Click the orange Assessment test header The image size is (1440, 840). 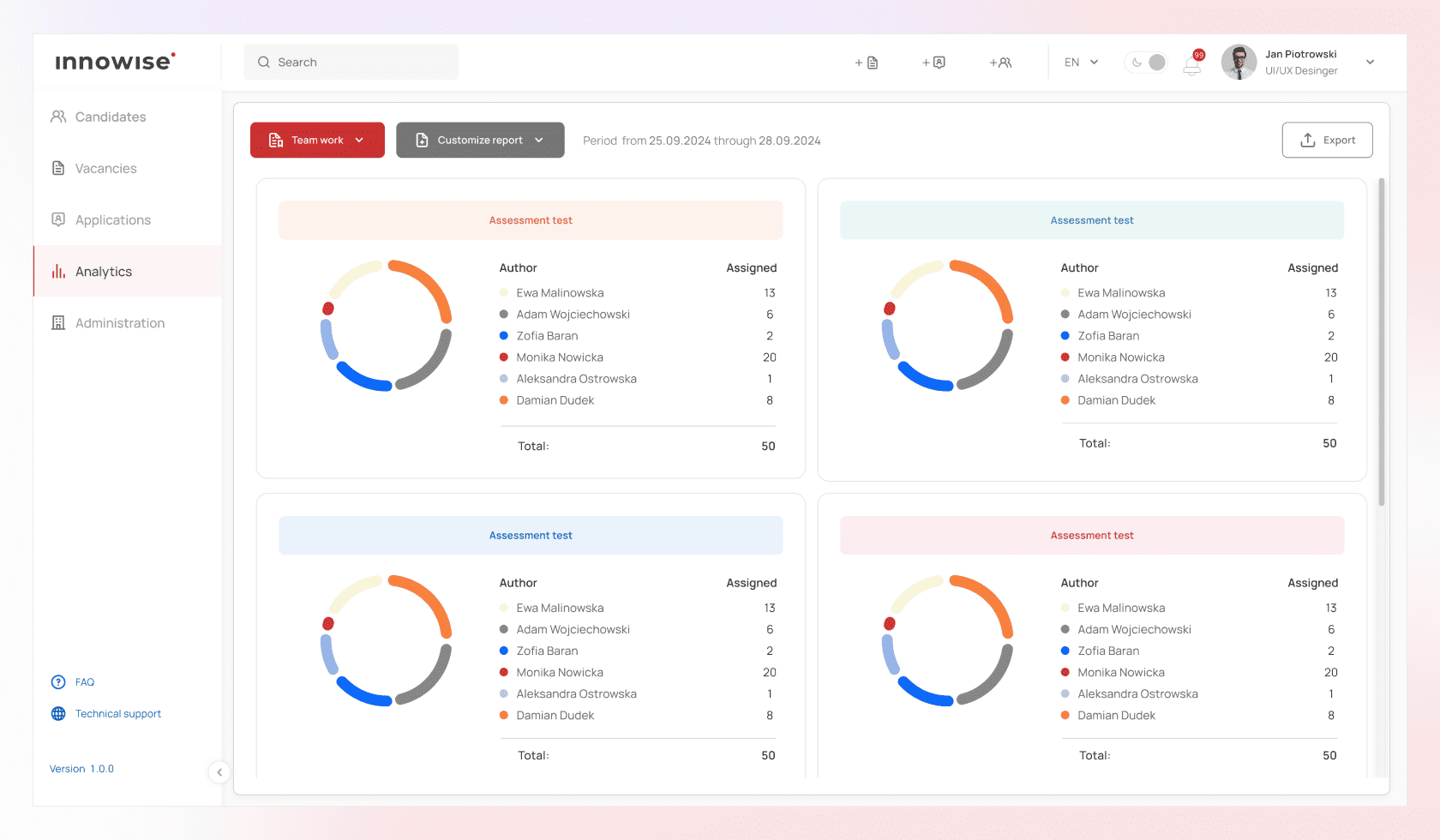(531, 220)
